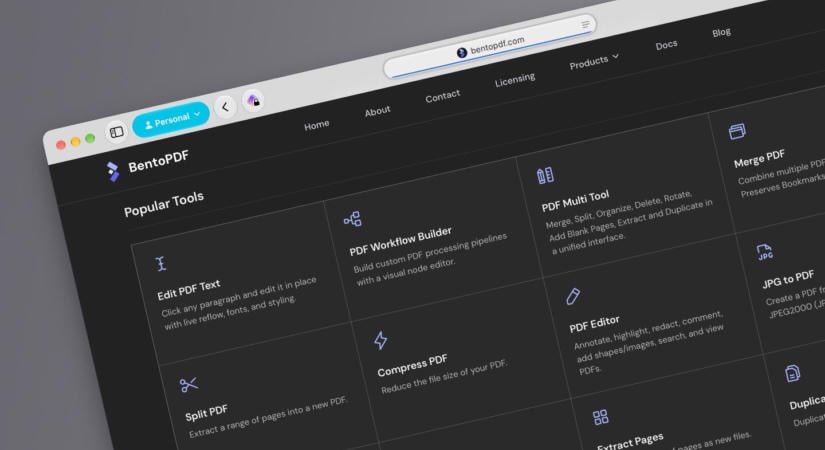825x450 pixels.
Task: Open the Licensing page
Action: coord(515,80)
